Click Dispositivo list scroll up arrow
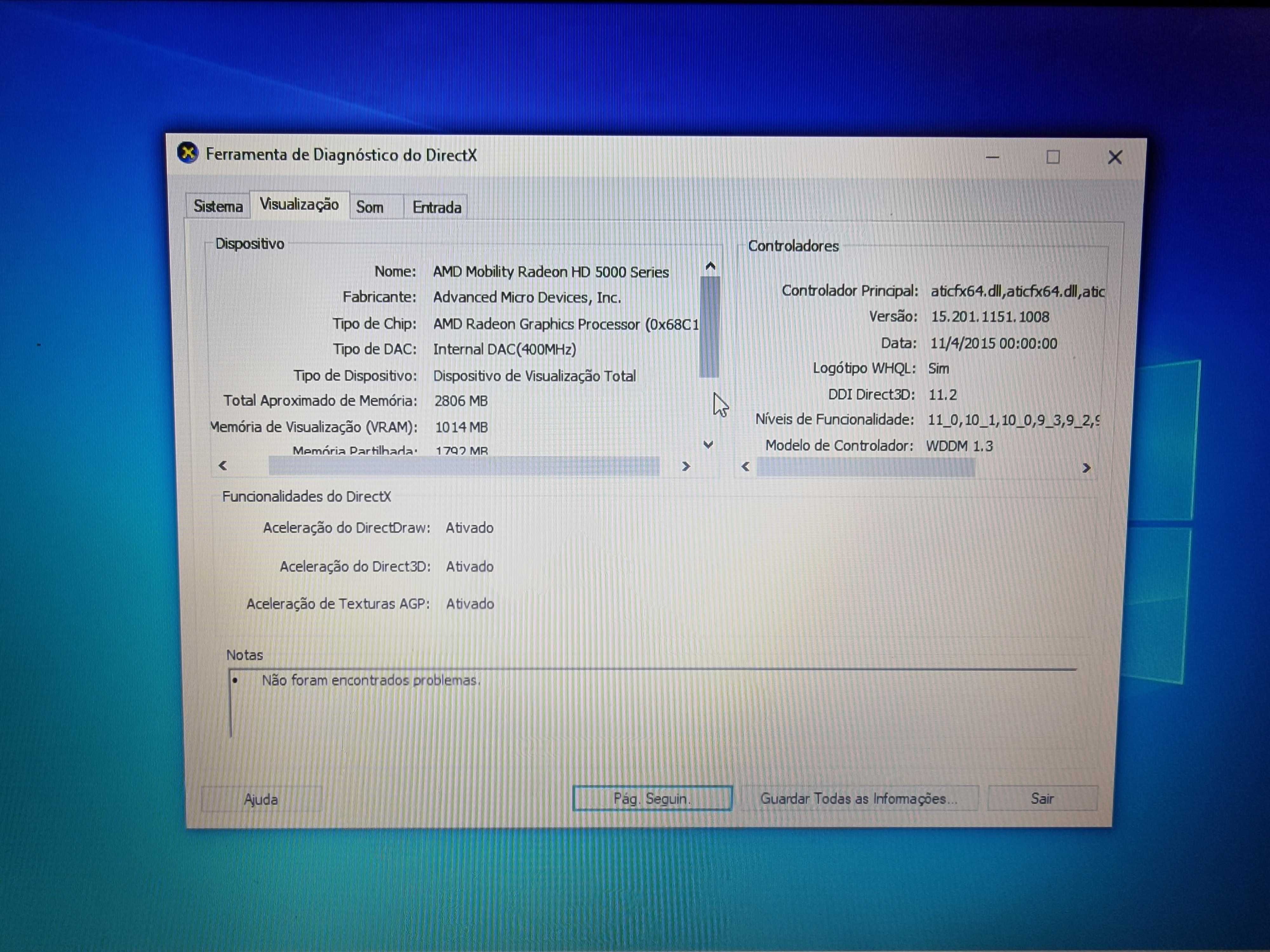This screenshot has width=1270, height=952. 710,266
